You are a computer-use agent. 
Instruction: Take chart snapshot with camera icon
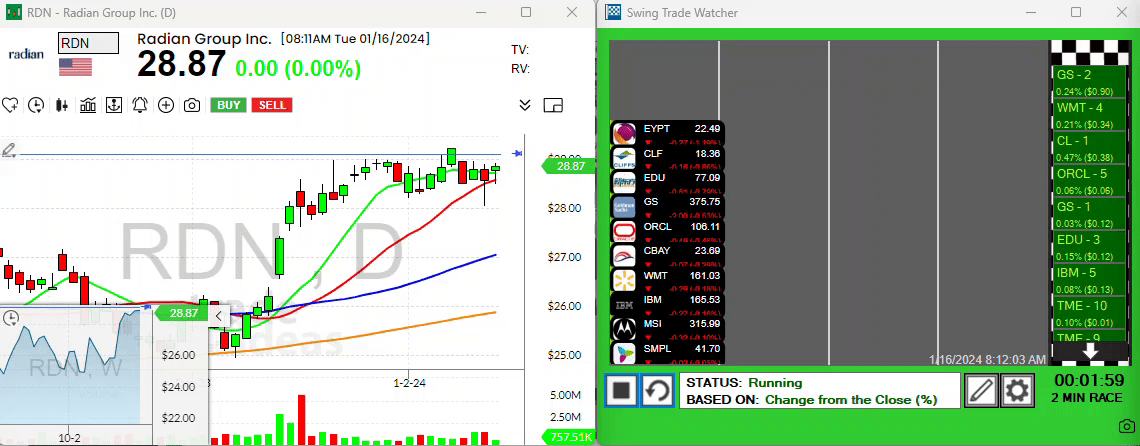[192, 105]
